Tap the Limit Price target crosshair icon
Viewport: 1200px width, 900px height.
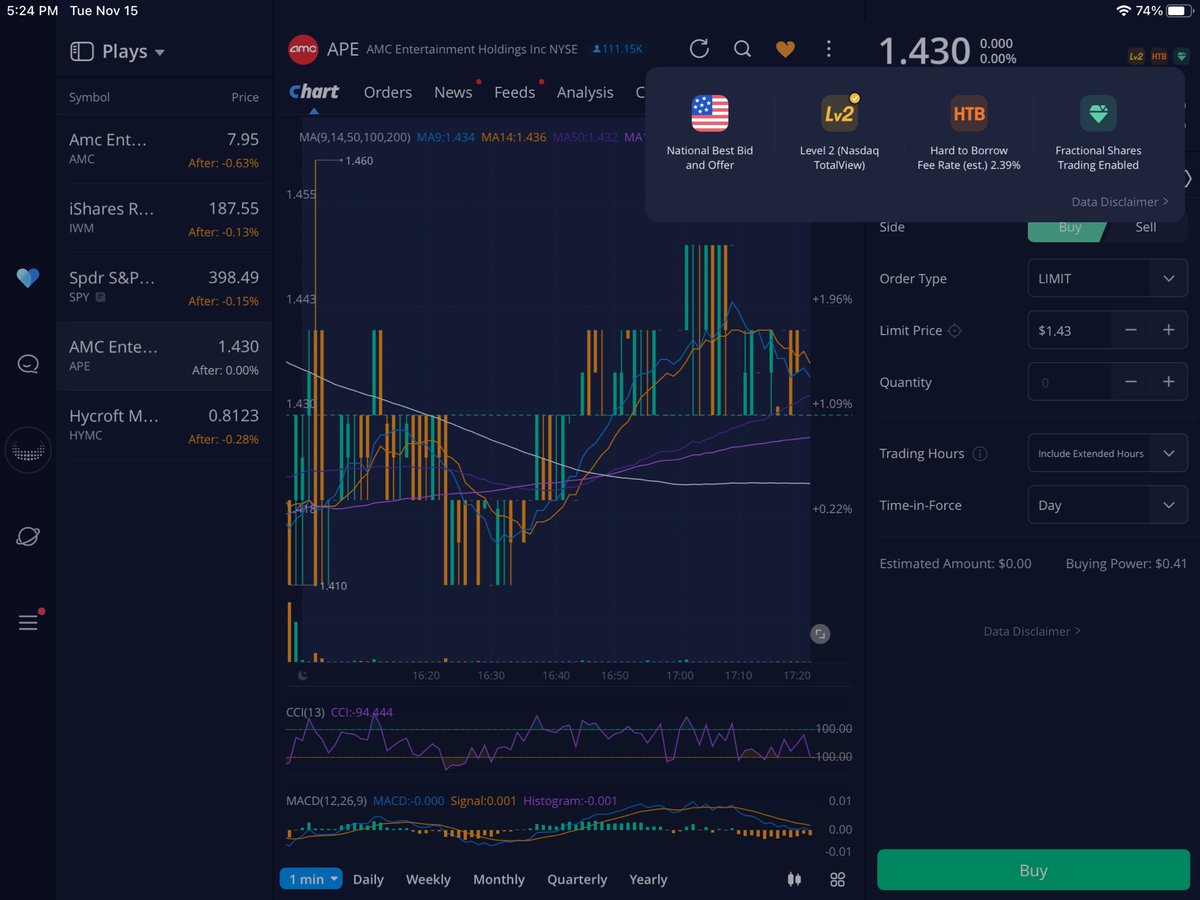click(x=955, y=330)
